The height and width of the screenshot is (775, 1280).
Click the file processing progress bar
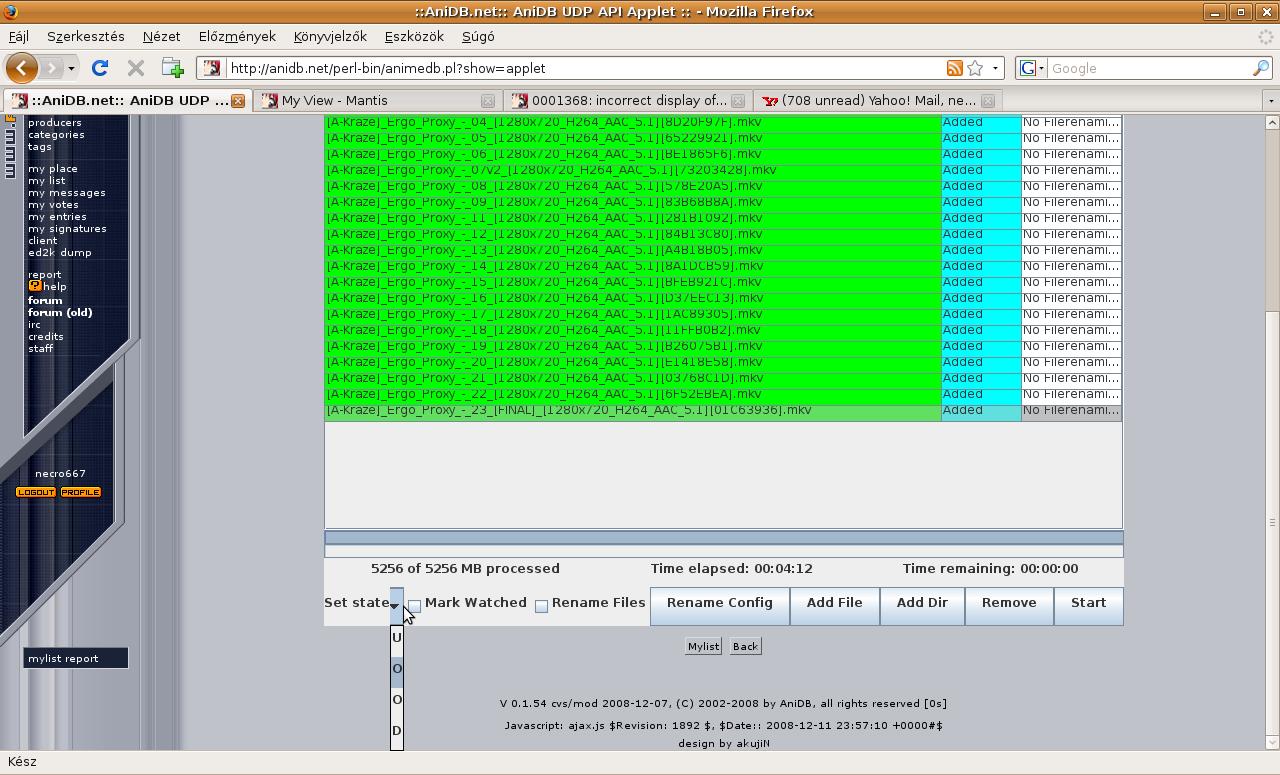pos(723,538)
